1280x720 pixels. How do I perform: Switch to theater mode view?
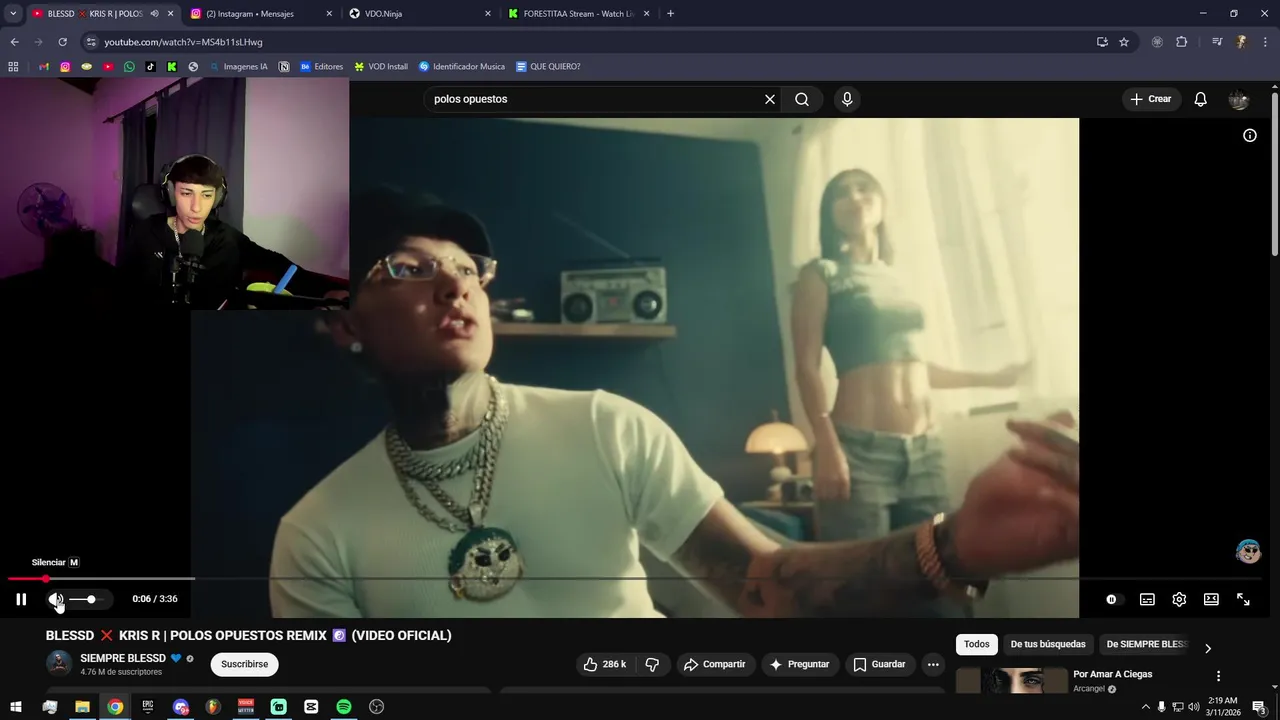pyautogui.click(x=1211, y=599)
